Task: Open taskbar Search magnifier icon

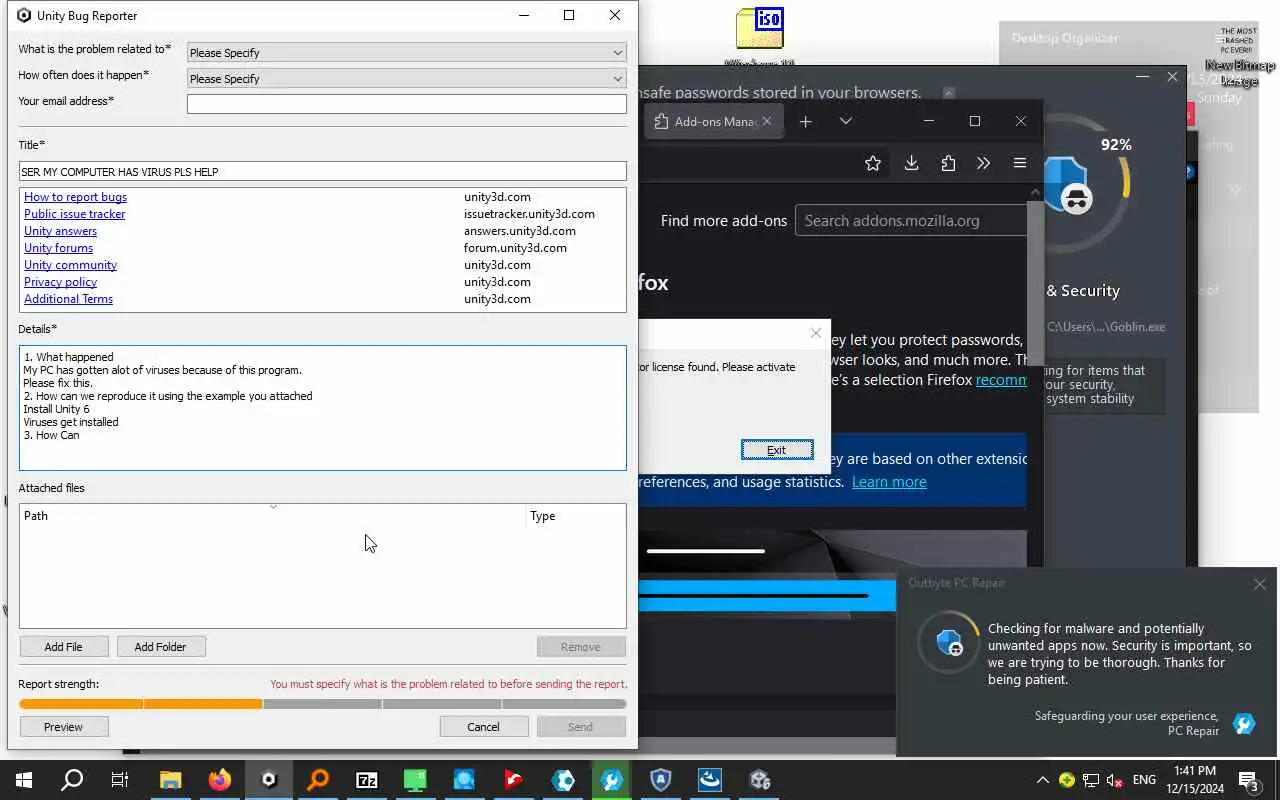Action: pyautogui.click(x=72, y=780)
